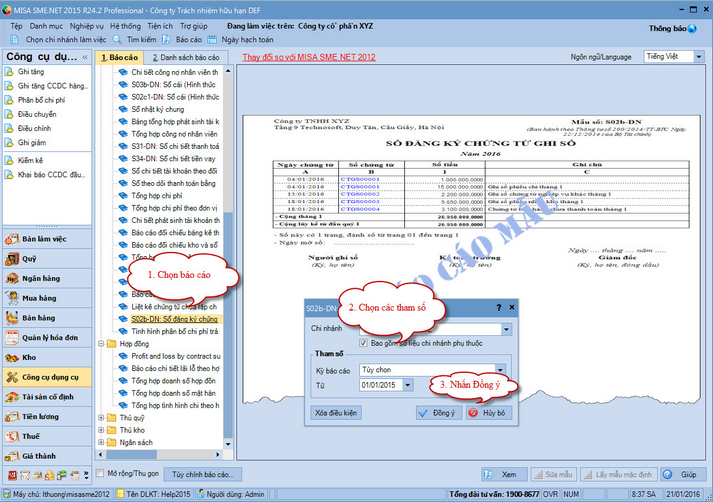Open the Tiền lương module
713x502 pixels.
click(x=47, y=417)
